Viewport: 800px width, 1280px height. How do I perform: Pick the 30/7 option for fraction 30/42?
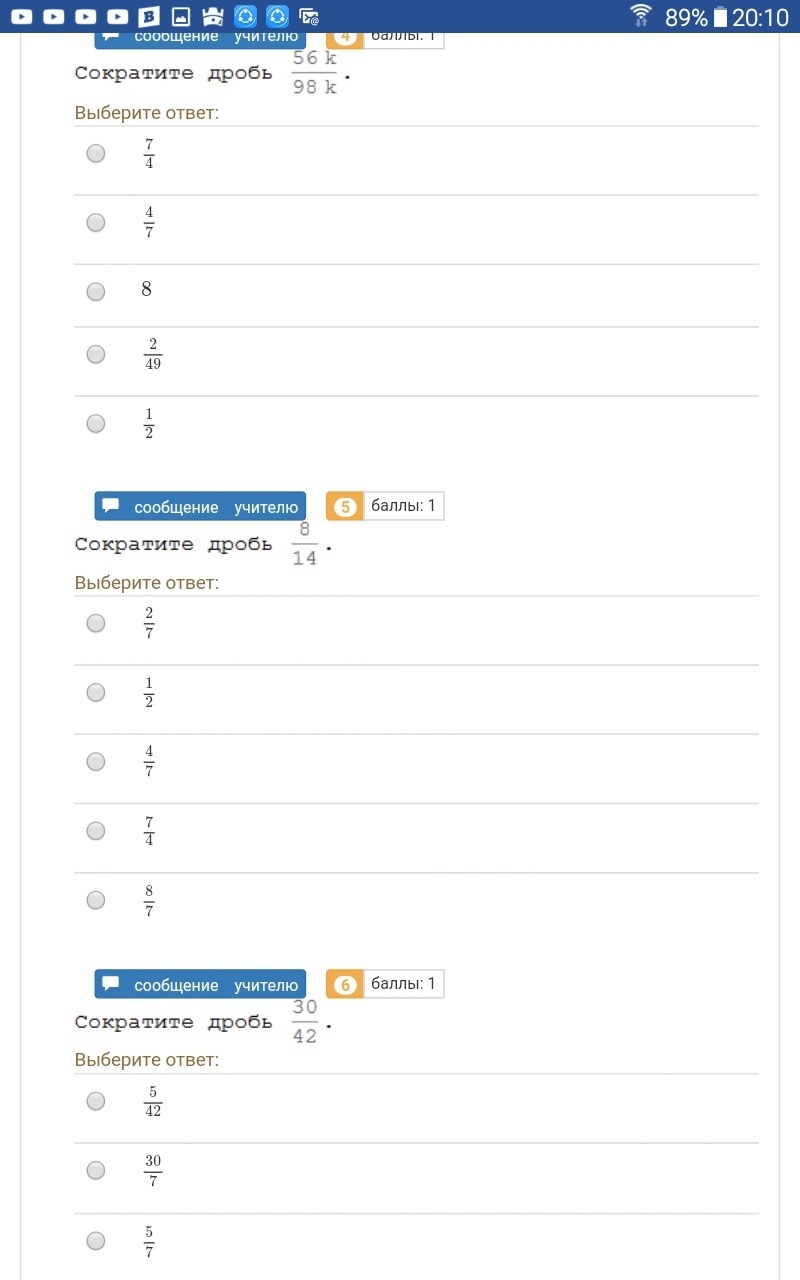click(x=96, y=1170)
